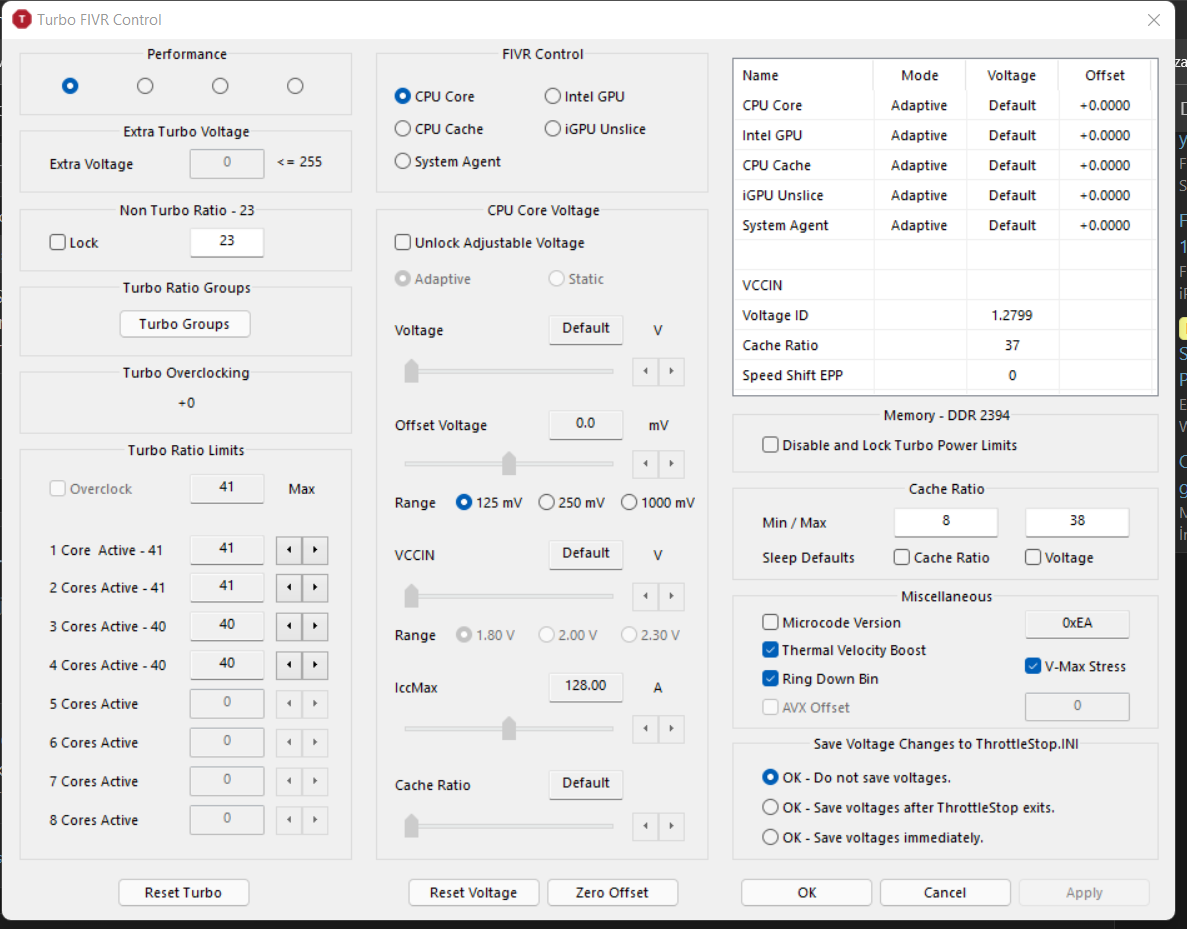
Task: Select System Agent option
Action: 447,161
